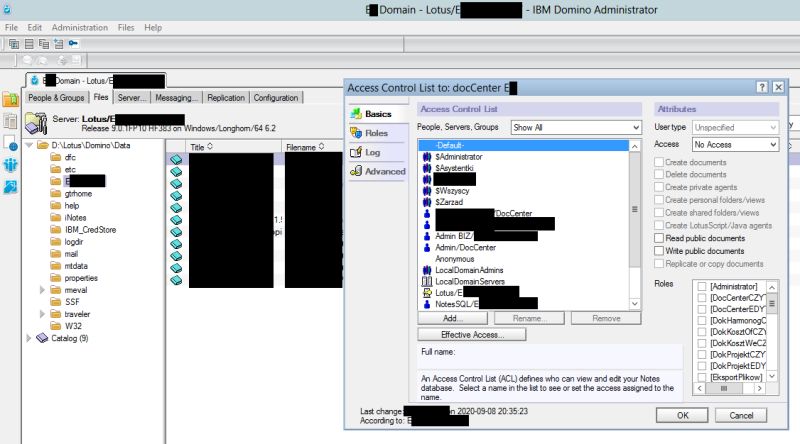Screen dimensions: 800x444
Task: Click the $Wszyscy group icon
Action: click(427, 191)
